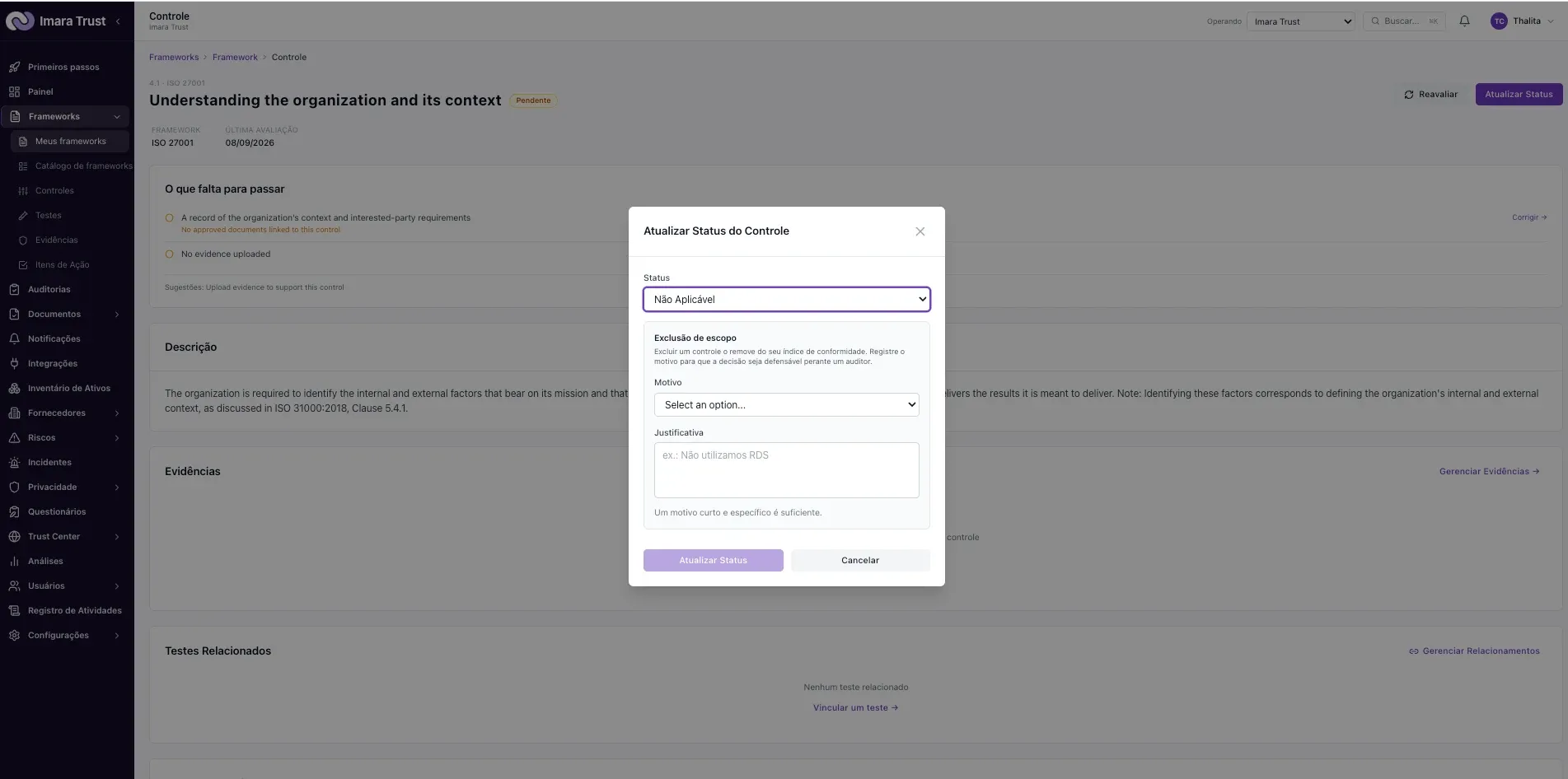Click the Imara Trust logo icon
This screenshot has width=1568, height=779.
click(x=20, y=21)
